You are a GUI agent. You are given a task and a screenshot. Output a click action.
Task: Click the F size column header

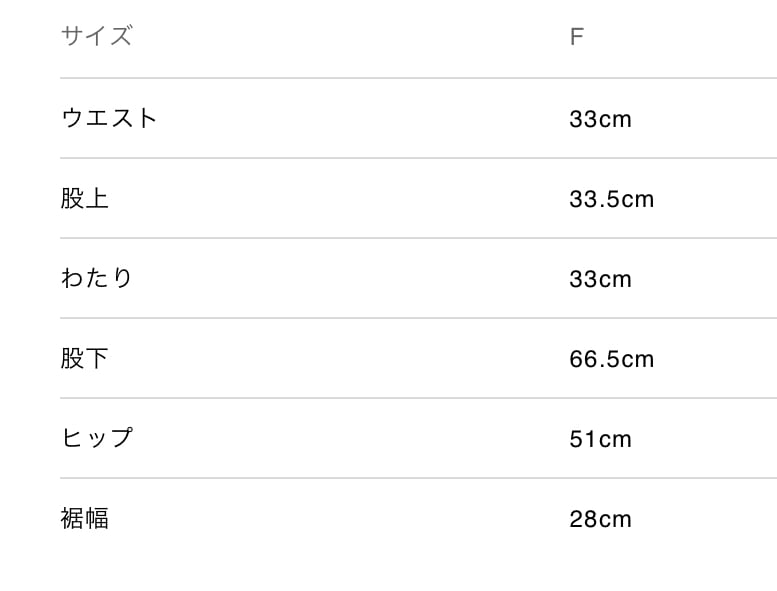point(576,38)
